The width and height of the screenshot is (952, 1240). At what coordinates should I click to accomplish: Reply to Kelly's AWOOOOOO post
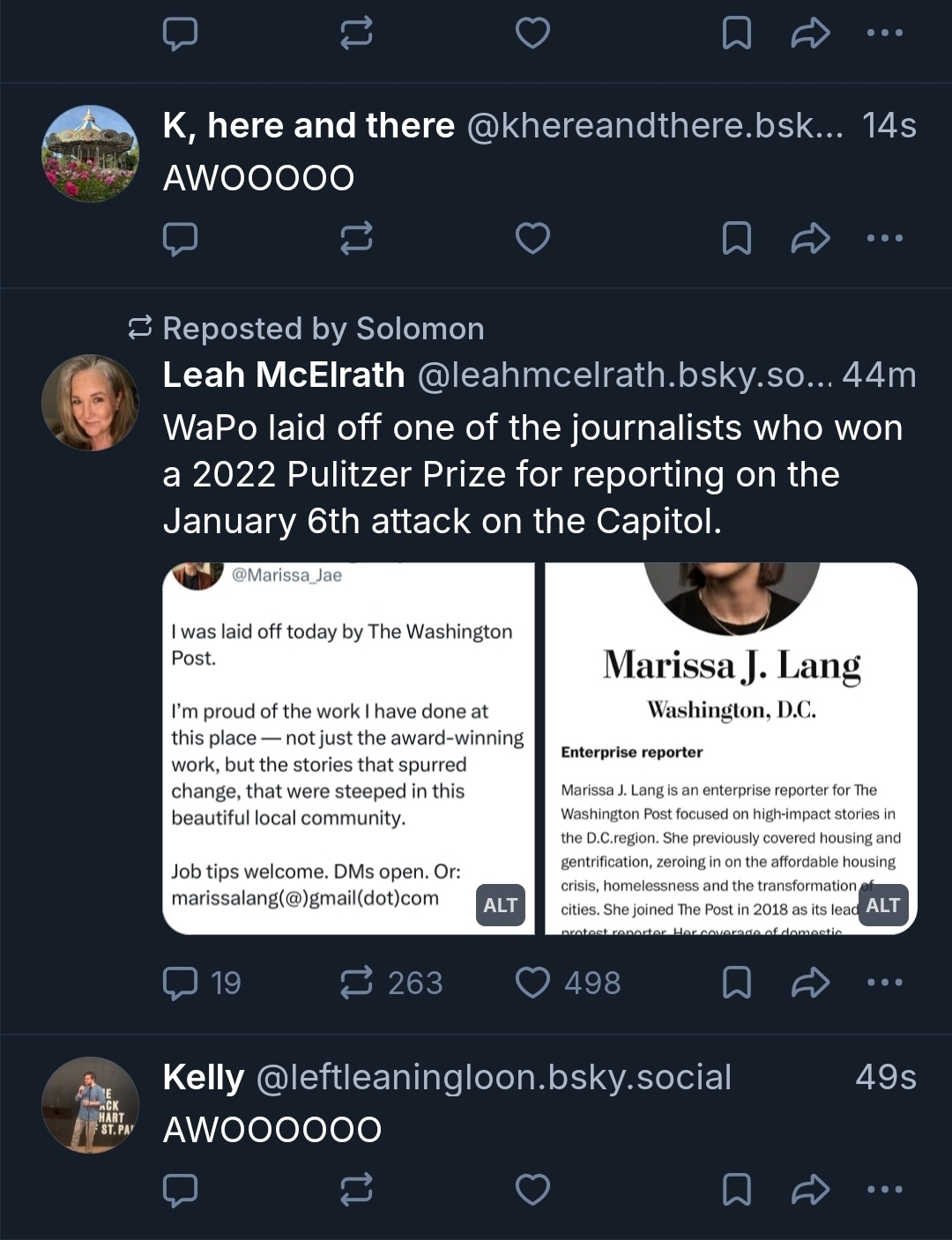point(181,1190)
